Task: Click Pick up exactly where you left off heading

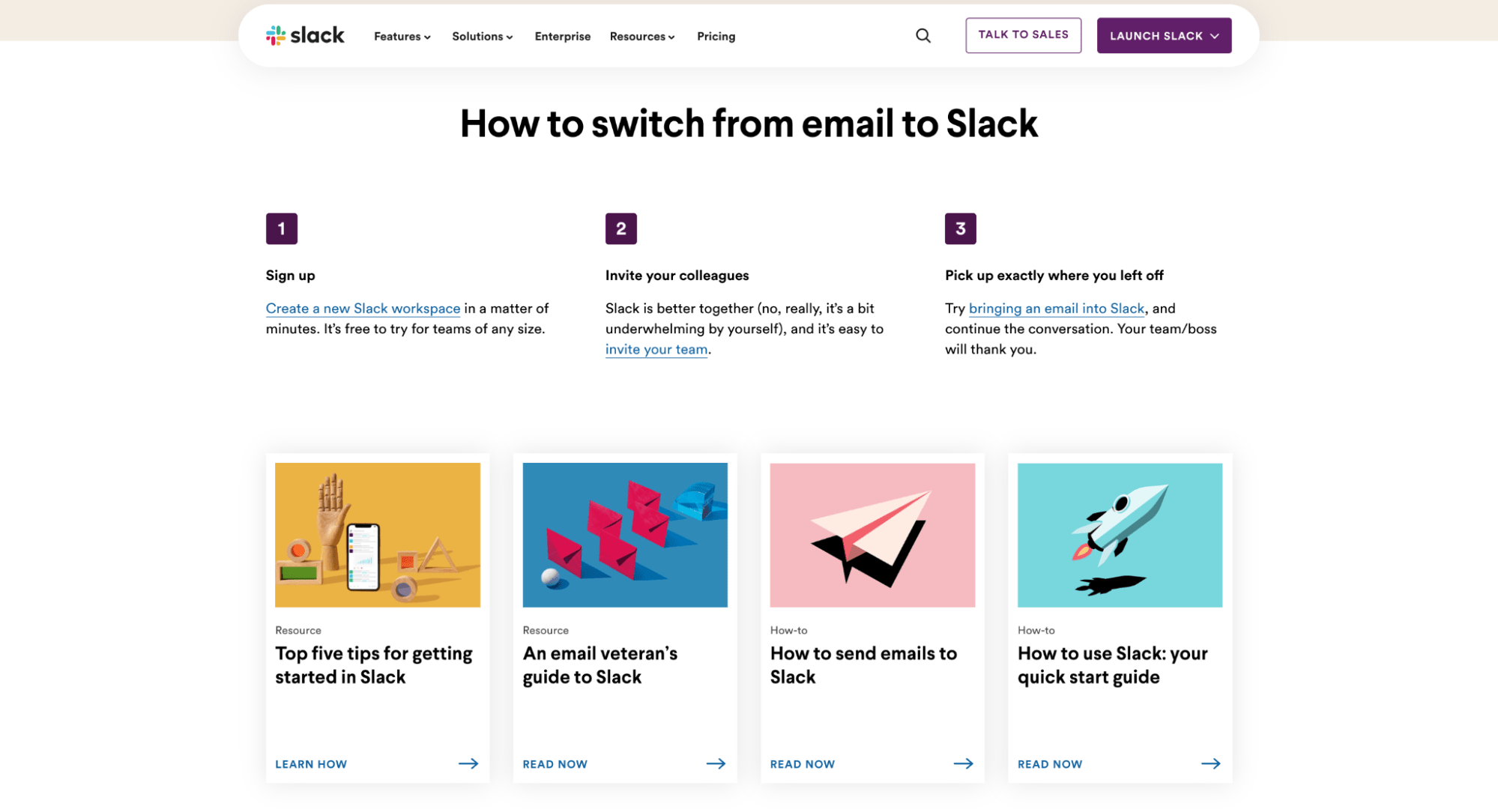Action: (1054, 275)
